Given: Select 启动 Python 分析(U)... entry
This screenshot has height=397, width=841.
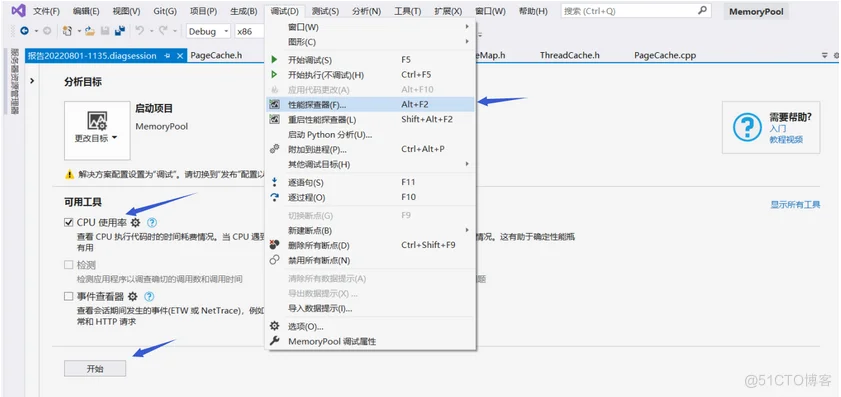Looking at the screenshot, I should point(371,135).
